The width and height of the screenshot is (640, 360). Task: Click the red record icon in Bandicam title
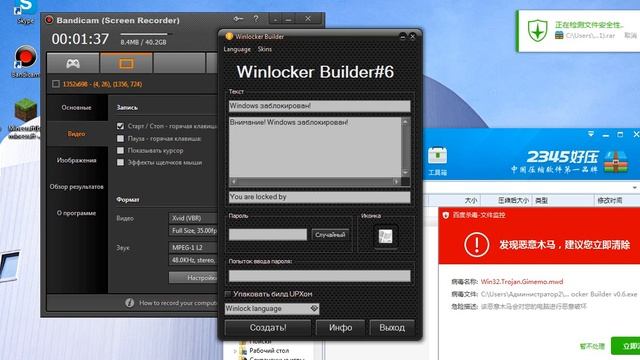click(49, 20)
